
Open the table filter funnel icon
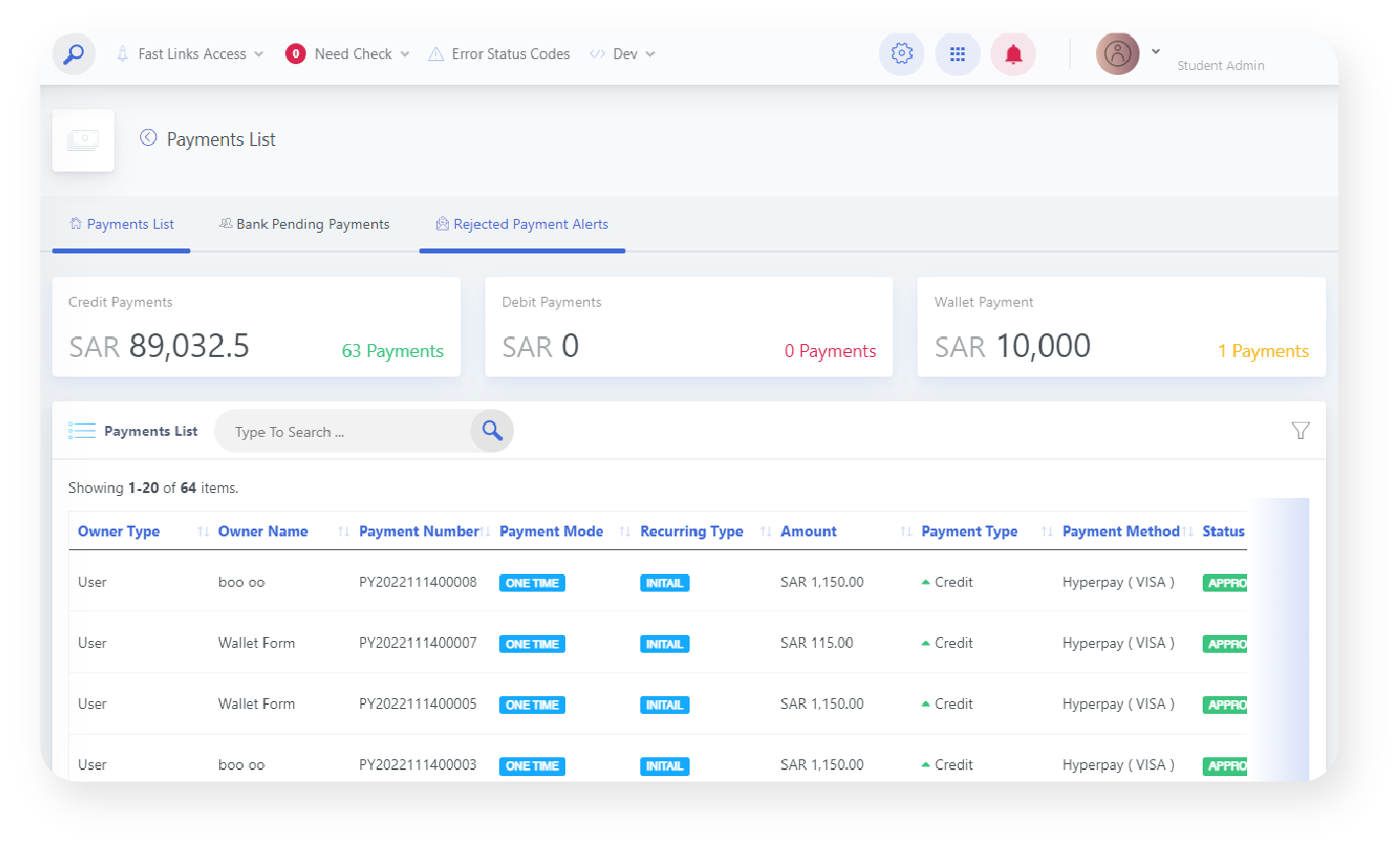click(1300, 430)
